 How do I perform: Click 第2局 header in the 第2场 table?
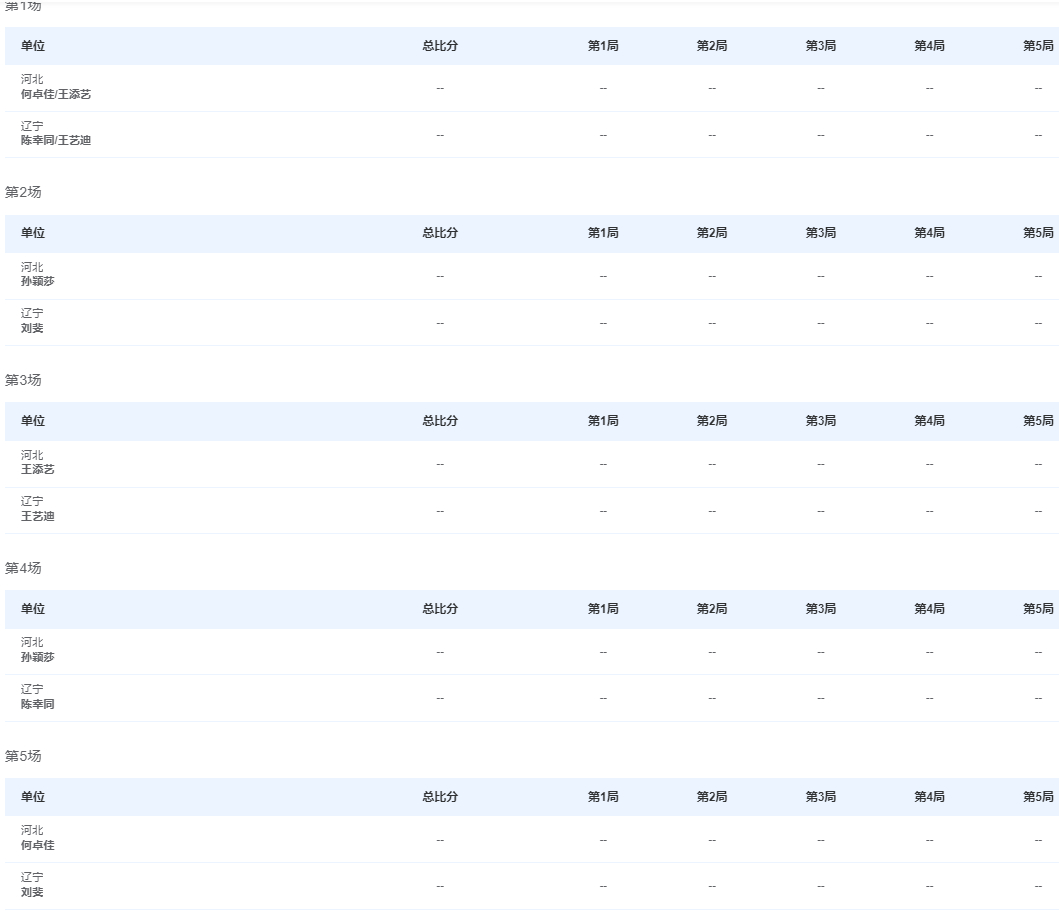(712, 233)
